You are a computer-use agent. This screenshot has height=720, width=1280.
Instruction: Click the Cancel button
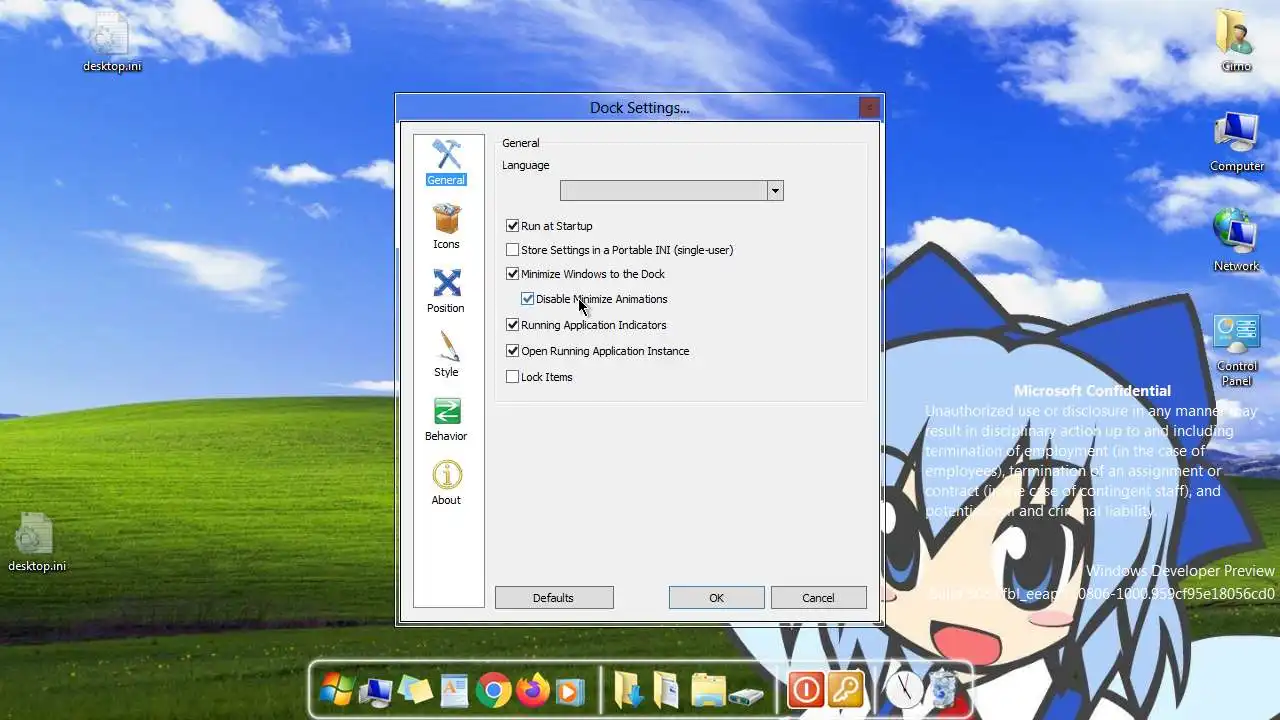(819, 598)
